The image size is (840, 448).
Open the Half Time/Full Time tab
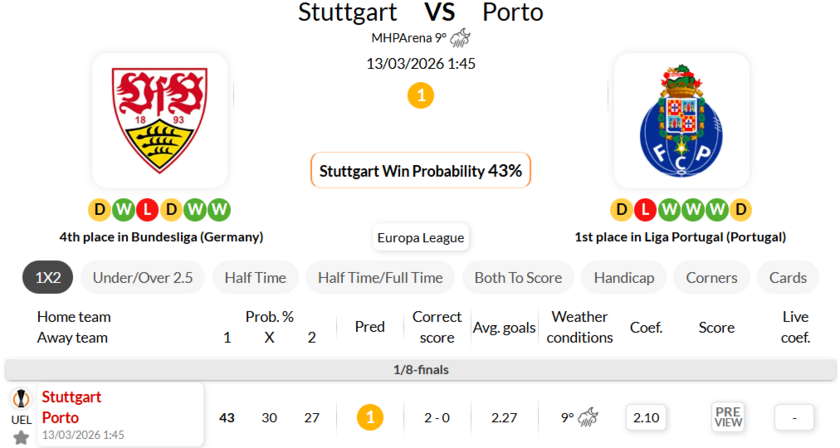[x=380, y=277]
